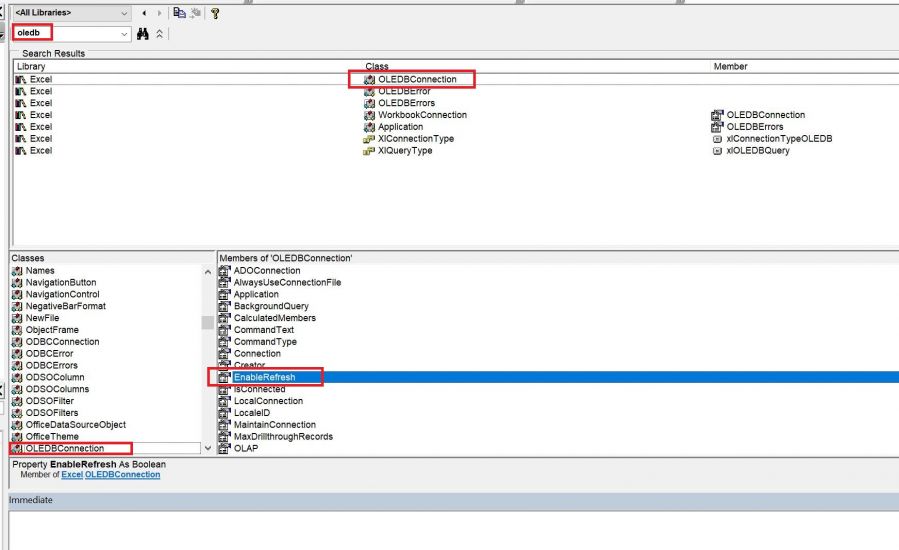
Task: Select xlConnectionTypeOLEDB member
Action: tap(779, 139)
